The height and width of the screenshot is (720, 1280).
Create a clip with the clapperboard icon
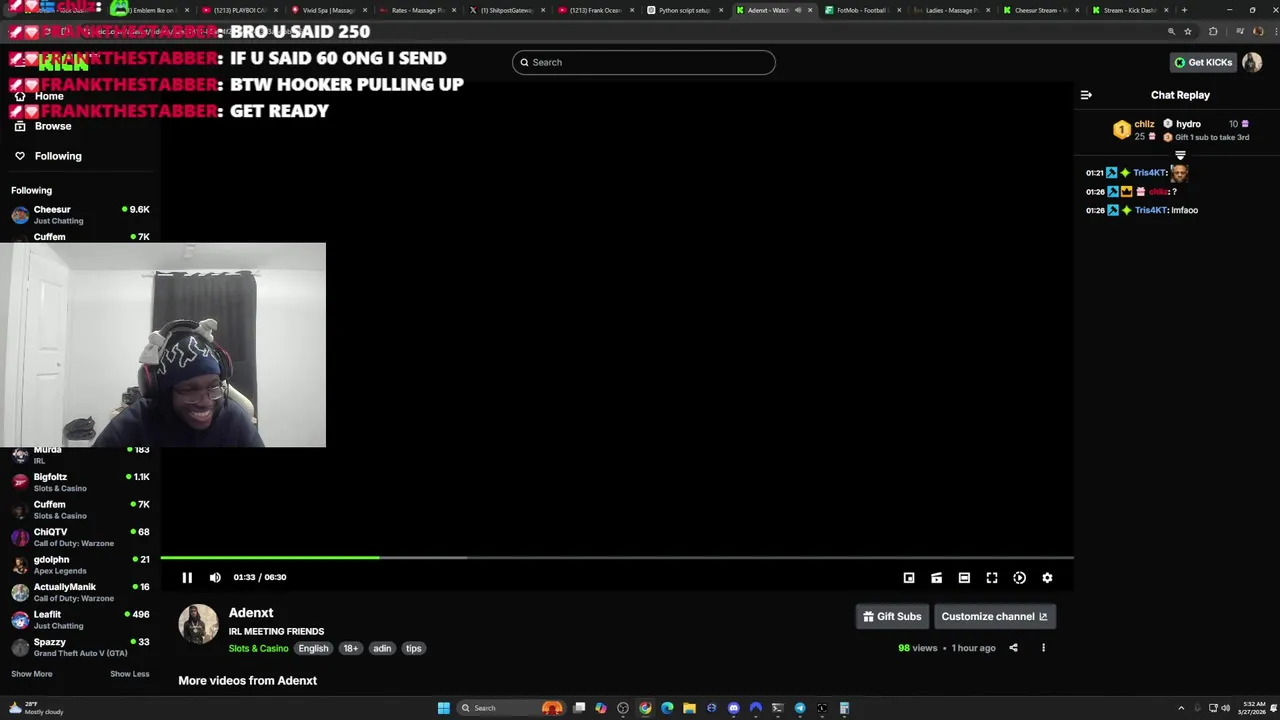[936, 578]
